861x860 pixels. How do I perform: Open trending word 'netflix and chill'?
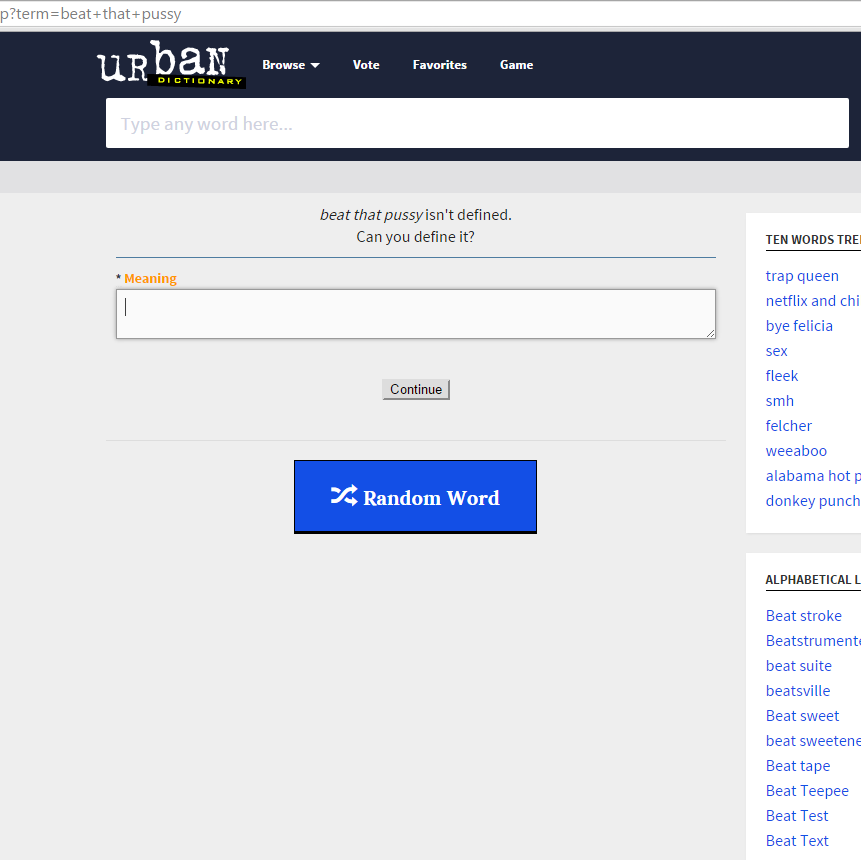(813, 301)
